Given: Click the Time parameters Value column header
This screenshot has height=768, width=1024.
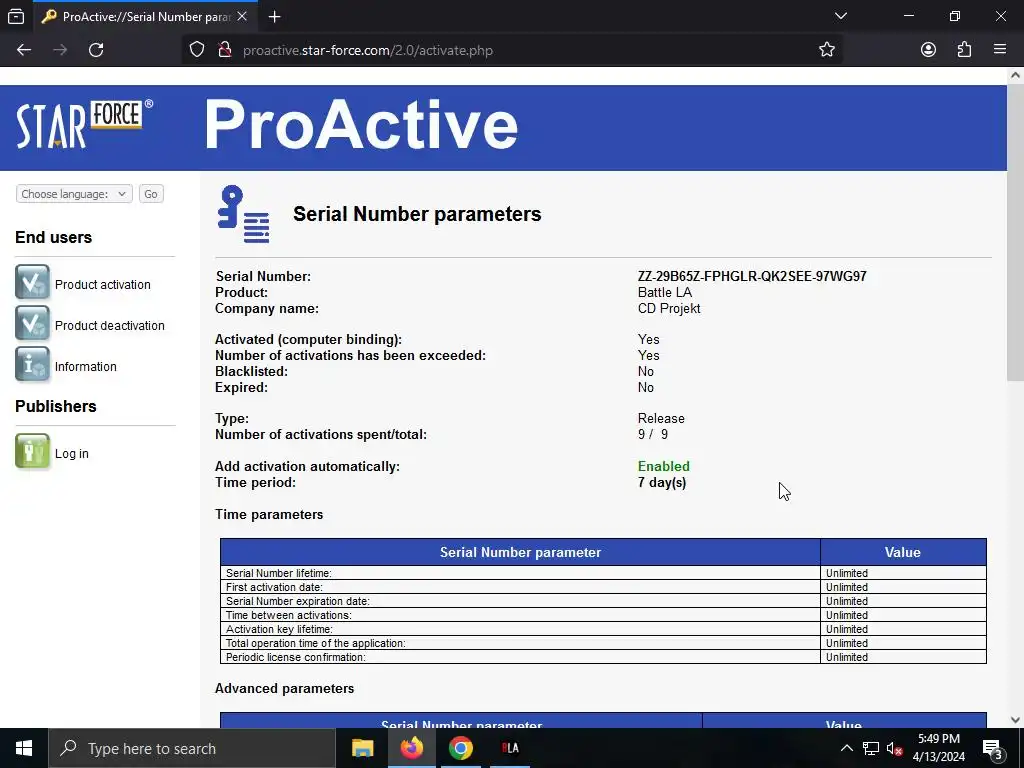Looking at the screenshot, I should pyautogui.click(x=903, y=552).
